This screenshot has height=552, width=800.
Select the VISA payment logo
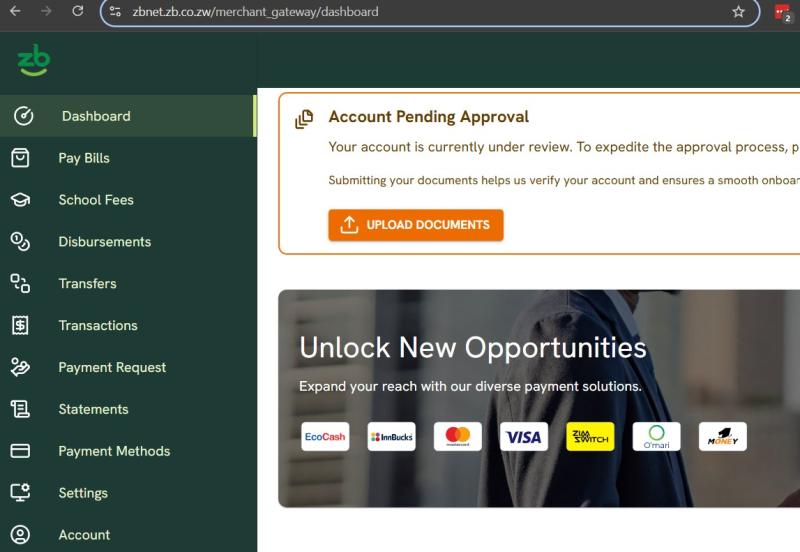click(x=524, y=437)
